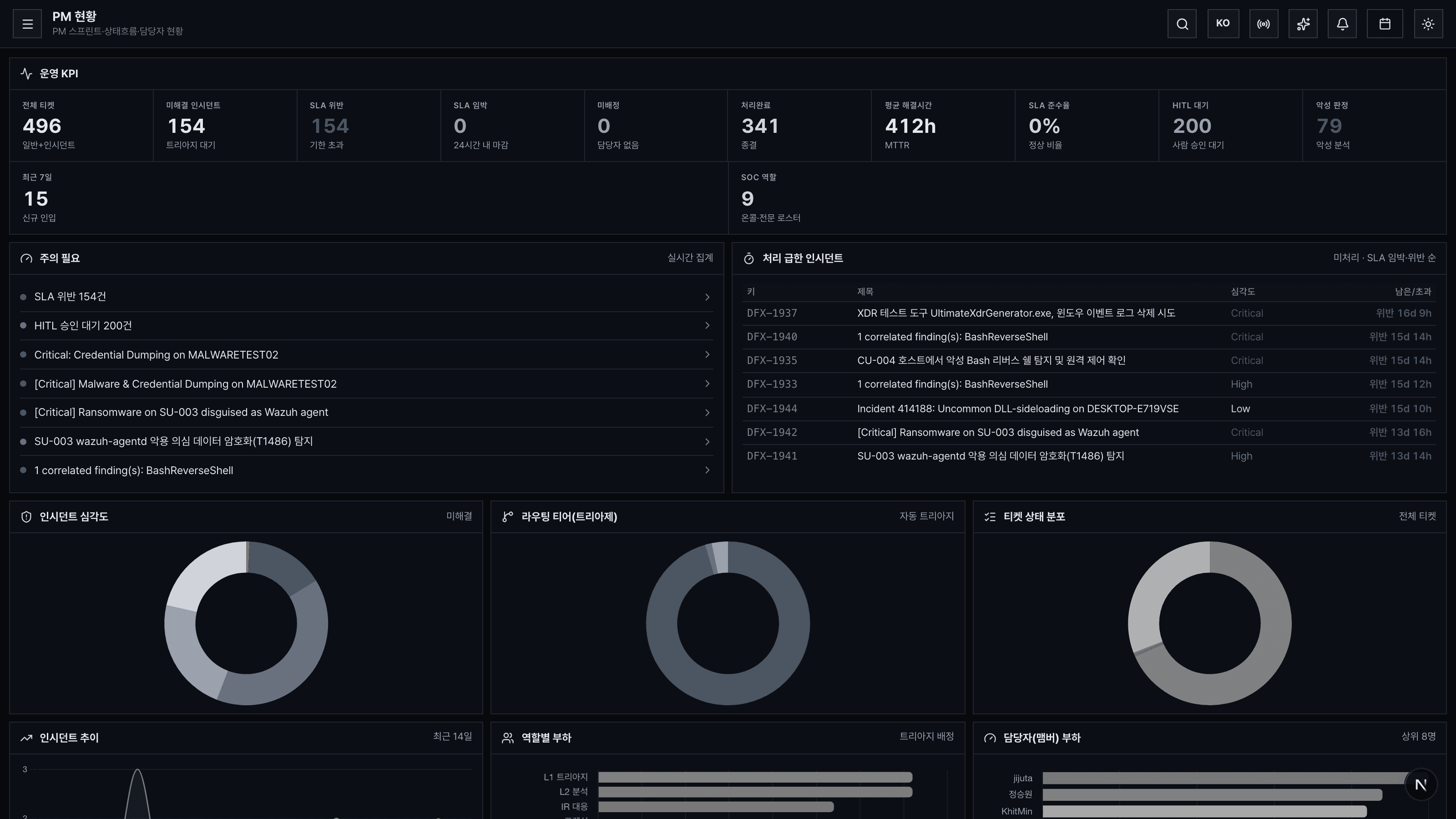
Task: Click the 운영 KPI pulse icon
Action: (26, 73)
